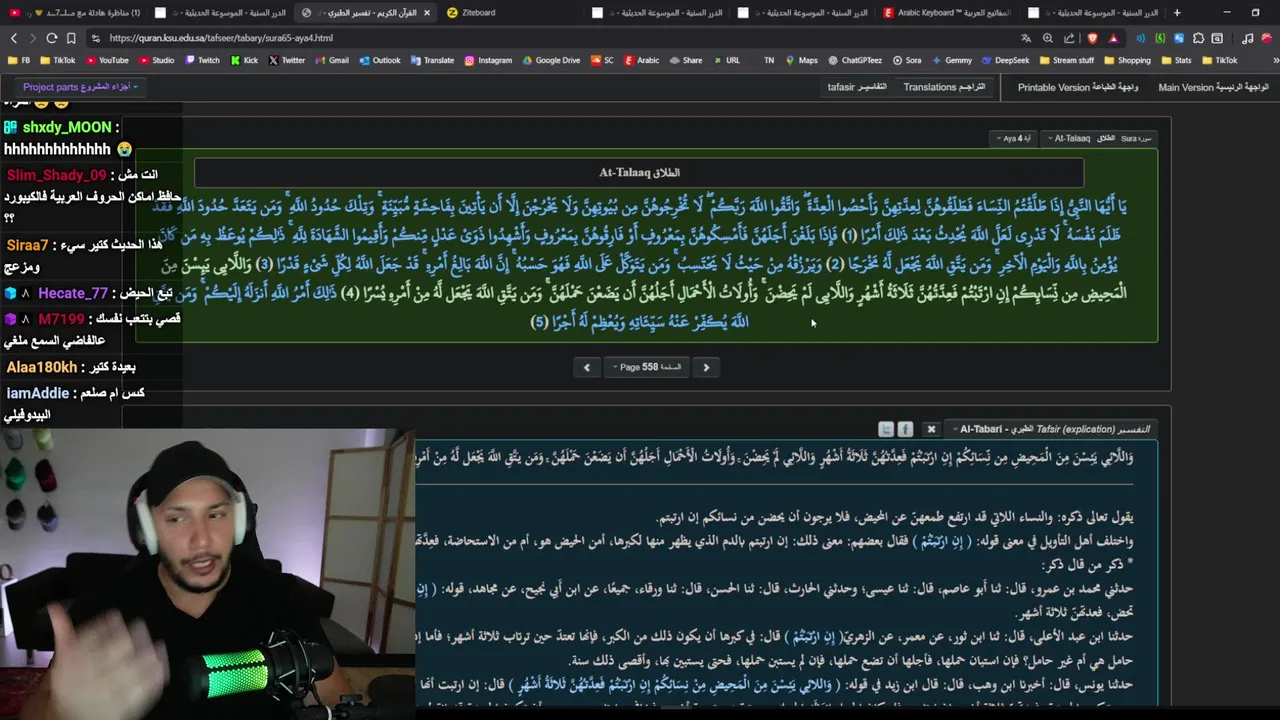This screenshot has height=720, width=1280.
Task: Click the browser back arrow
Action: (14, 38)
